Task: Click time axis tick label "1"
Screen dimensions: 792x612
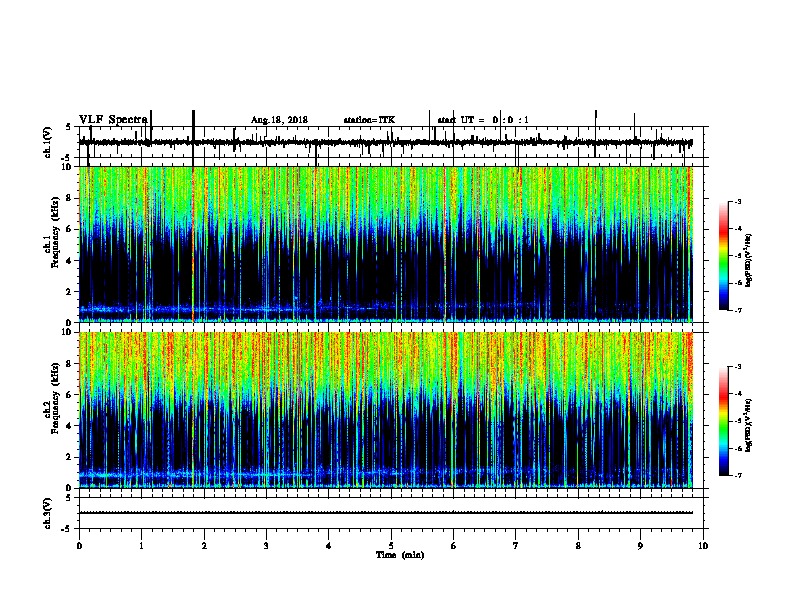Action: coord(141,546)
